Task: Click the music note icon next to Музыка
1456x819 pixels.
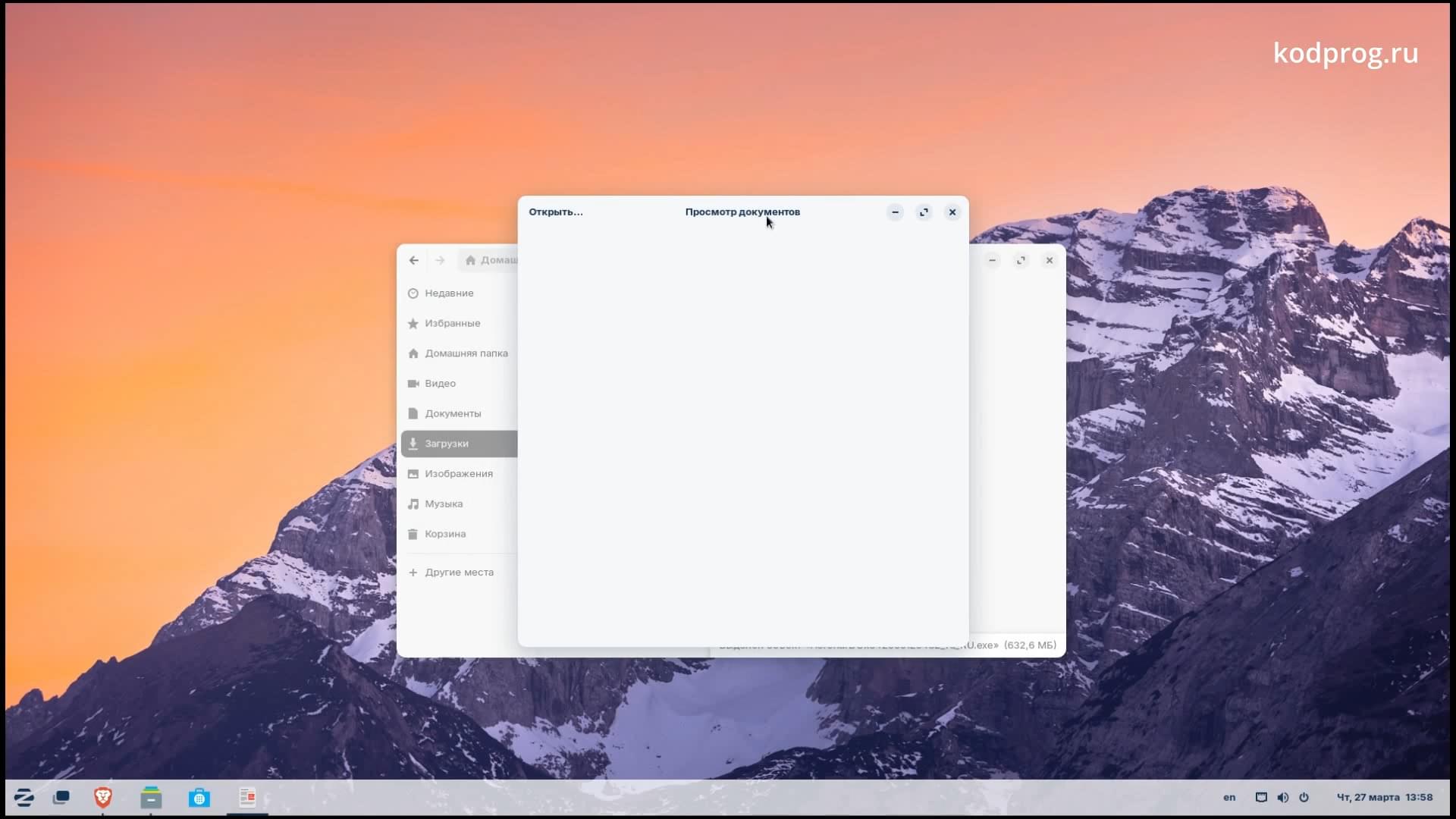Action: click(x=413, y=504)
